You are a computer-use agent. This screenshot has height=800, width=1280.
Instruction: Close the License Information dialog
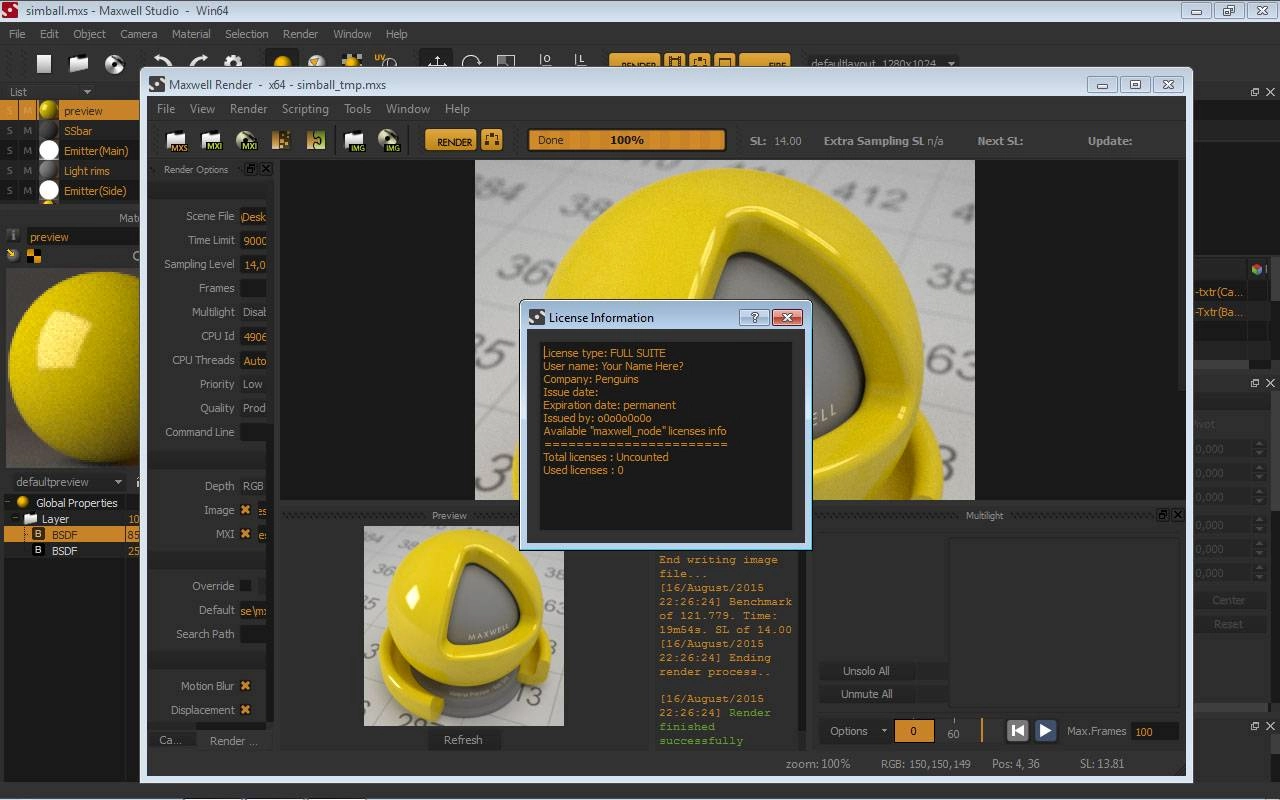tap(787, 317)
